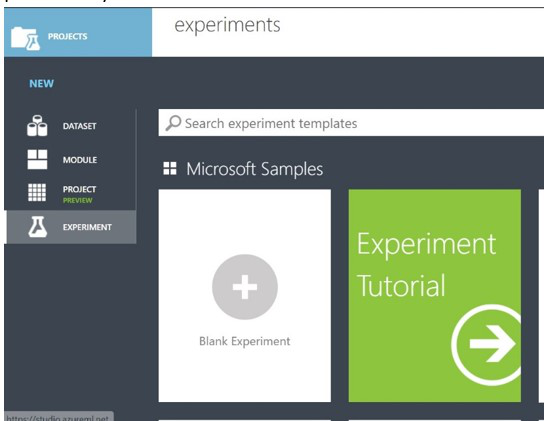Choose the MODULE menu entry
544x421 pixels.
coord(71,160)
